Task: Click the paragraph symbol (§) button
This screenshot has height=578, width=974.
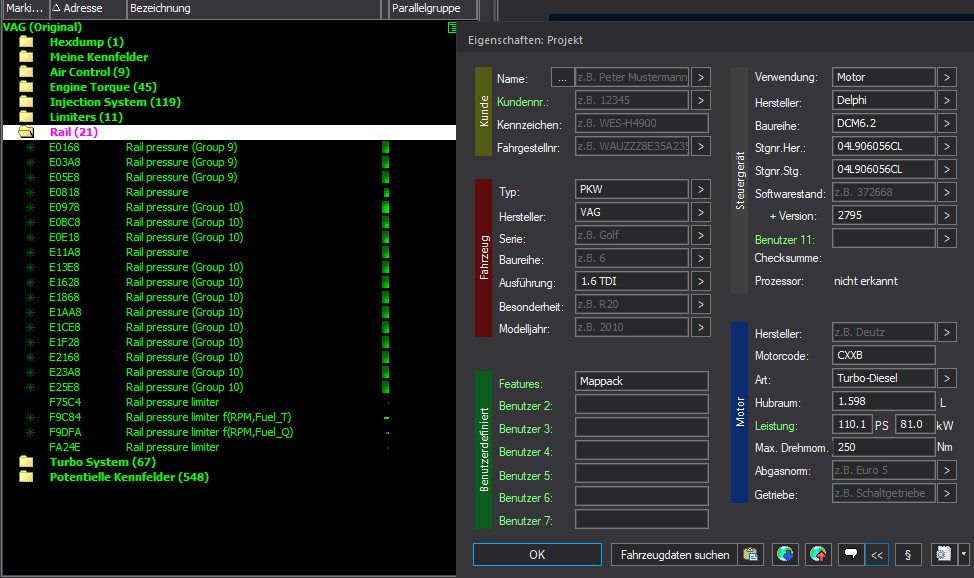Action: click(907, 554)
